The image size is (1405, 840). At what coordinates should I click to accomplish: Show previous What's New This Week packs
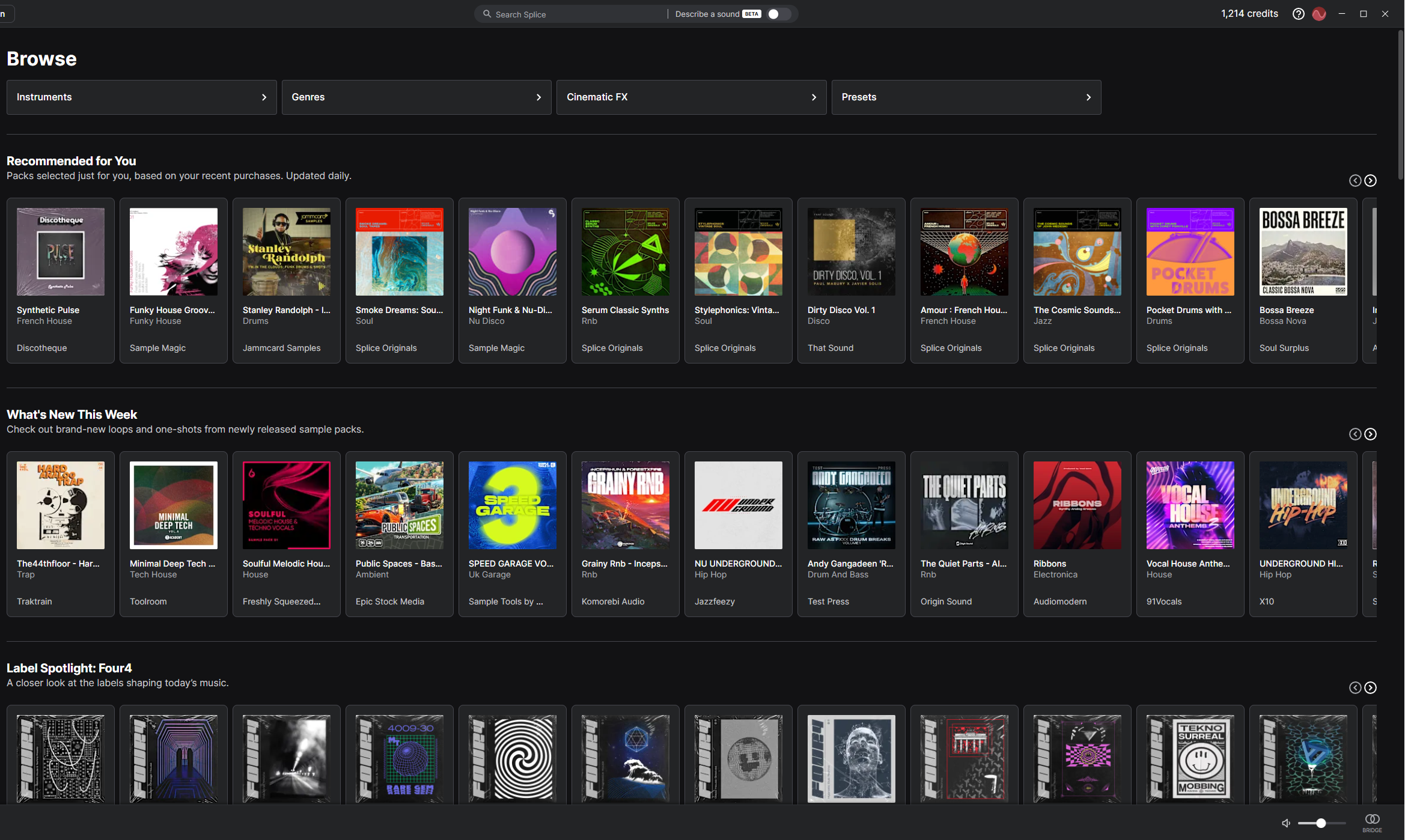pos(1355,434)
